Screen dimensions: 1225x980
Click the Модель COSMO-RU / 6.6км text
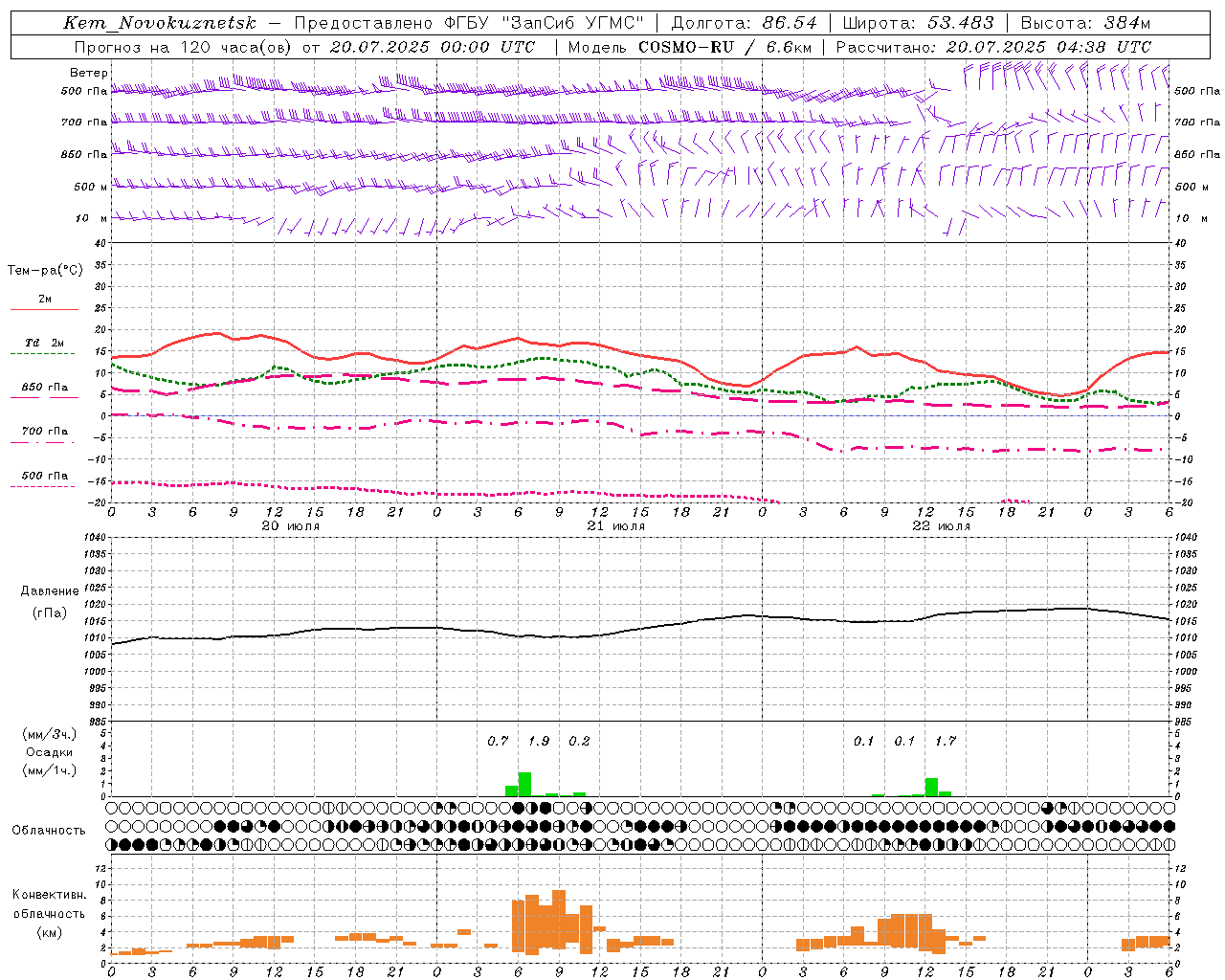coord(690,47)
